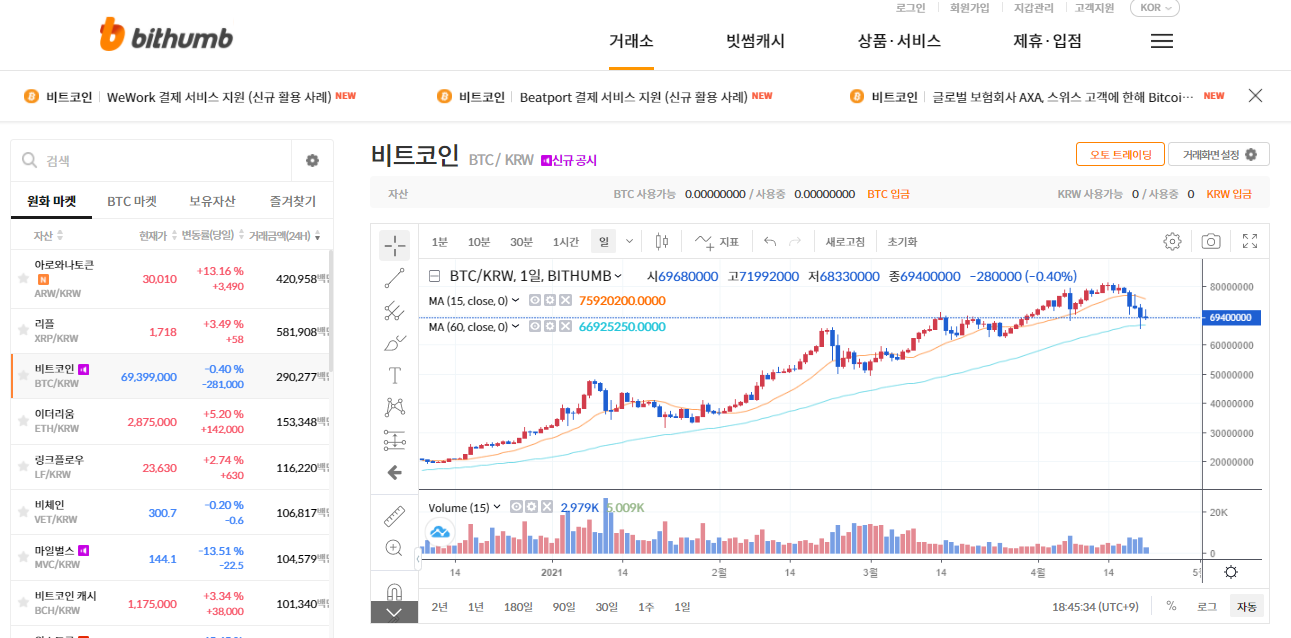Expand BTC/KRW symbol legend chevron
This screenshot has width=1291, height=638.
pyautogui.click(x=618, y=276)
